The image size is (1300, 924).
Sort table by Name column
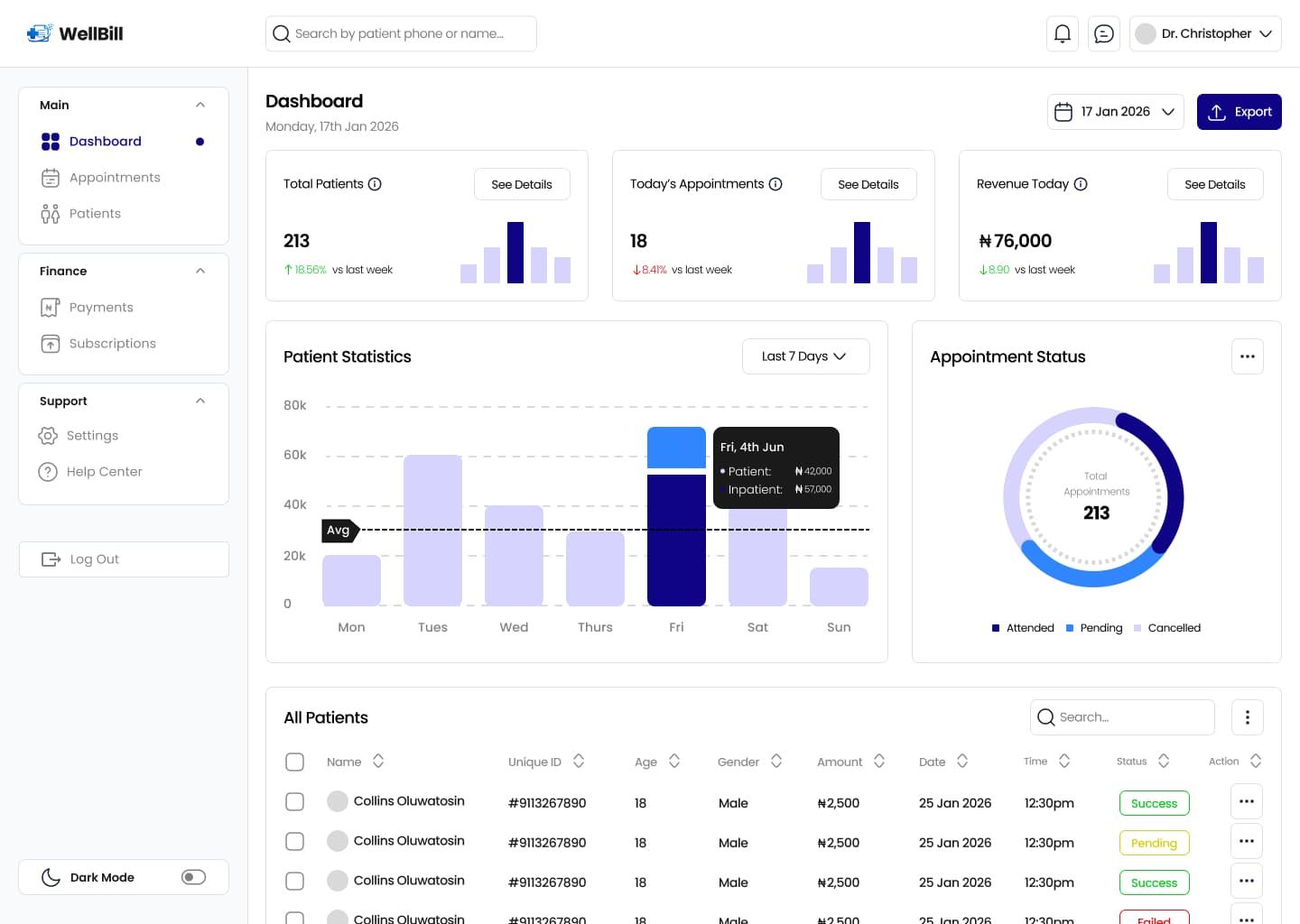(378, 761)
